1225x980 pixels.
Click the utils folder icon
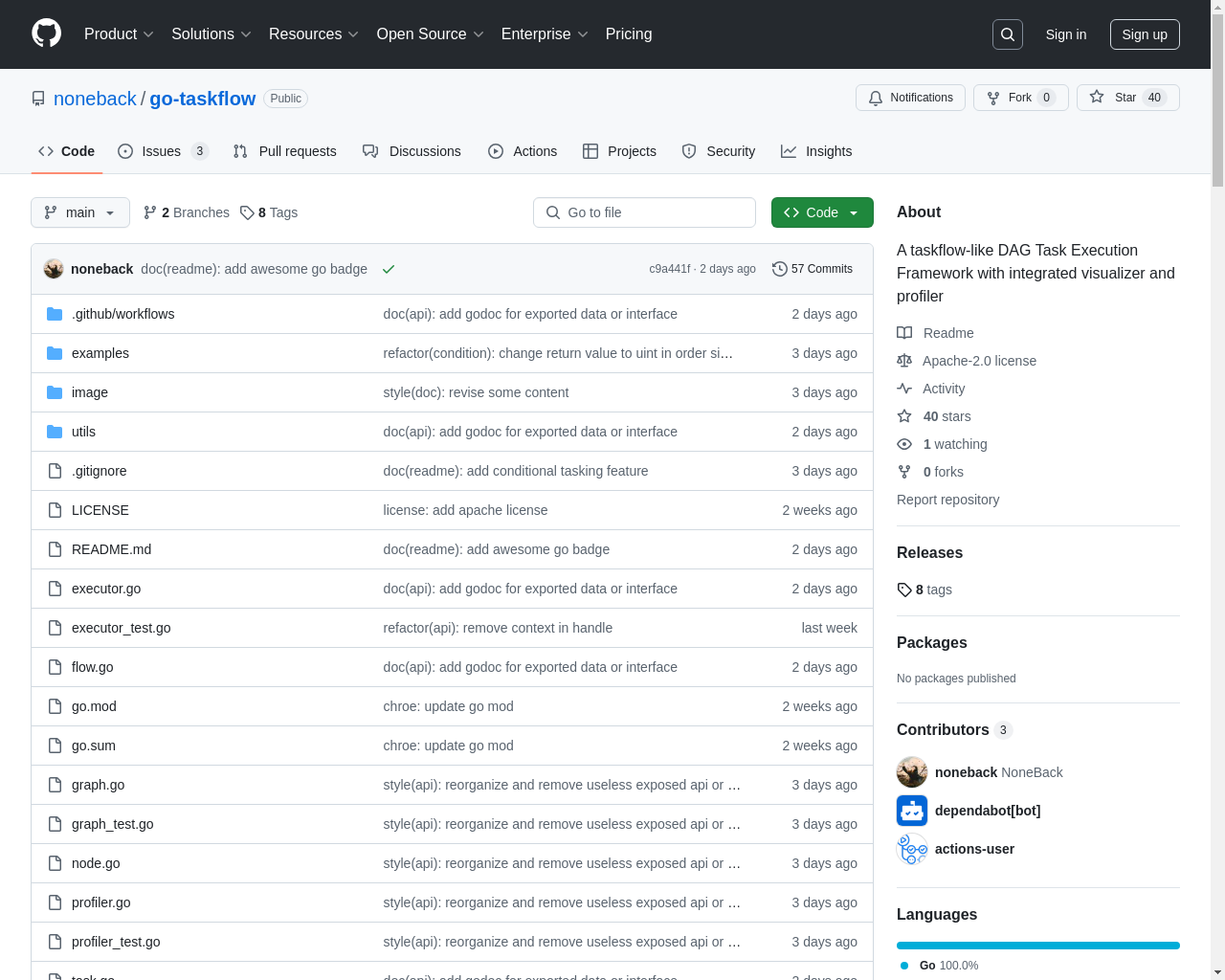[55, 432]
